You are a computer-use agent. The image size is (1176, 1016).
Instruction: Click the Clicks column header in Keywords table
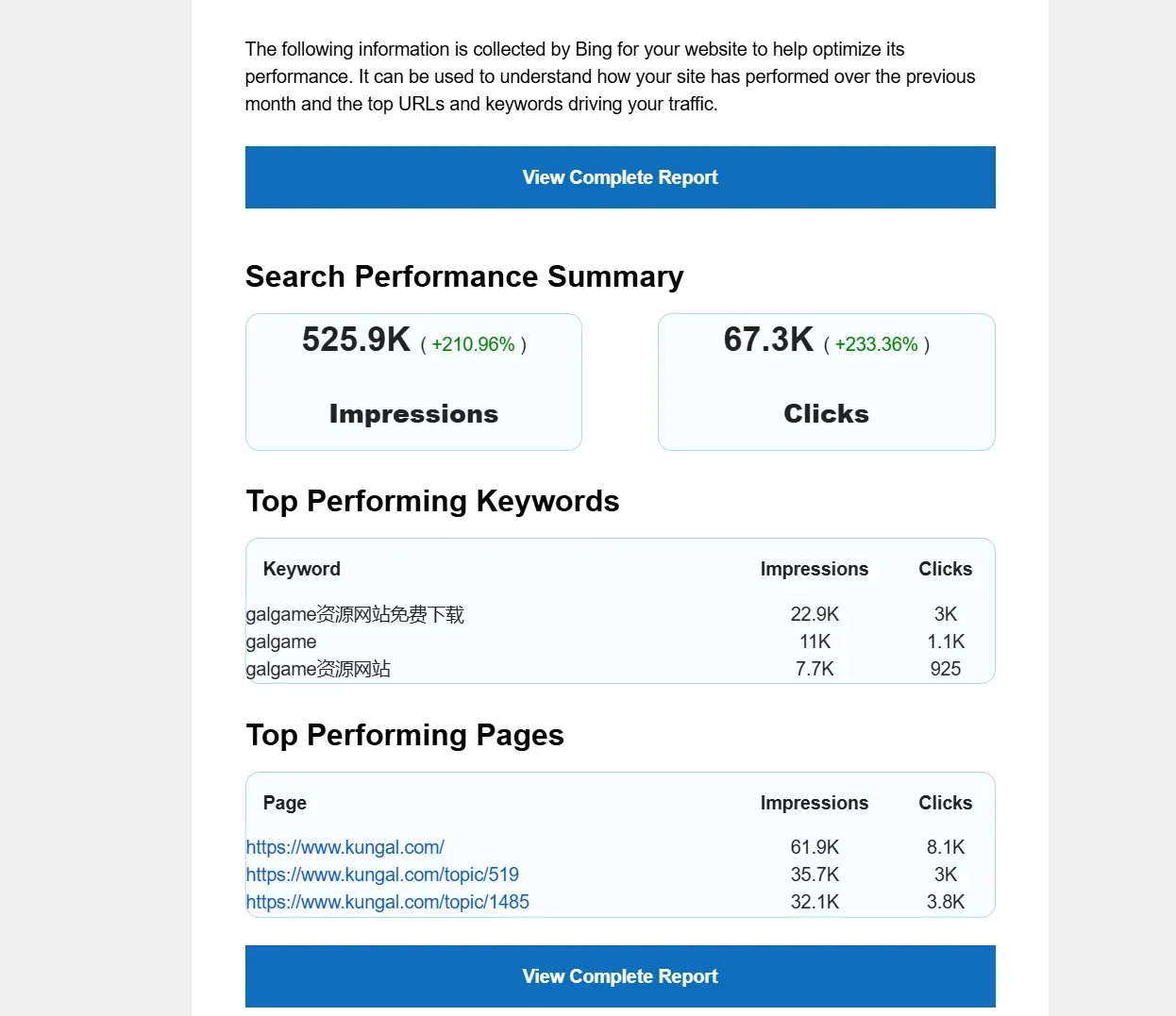946,569
